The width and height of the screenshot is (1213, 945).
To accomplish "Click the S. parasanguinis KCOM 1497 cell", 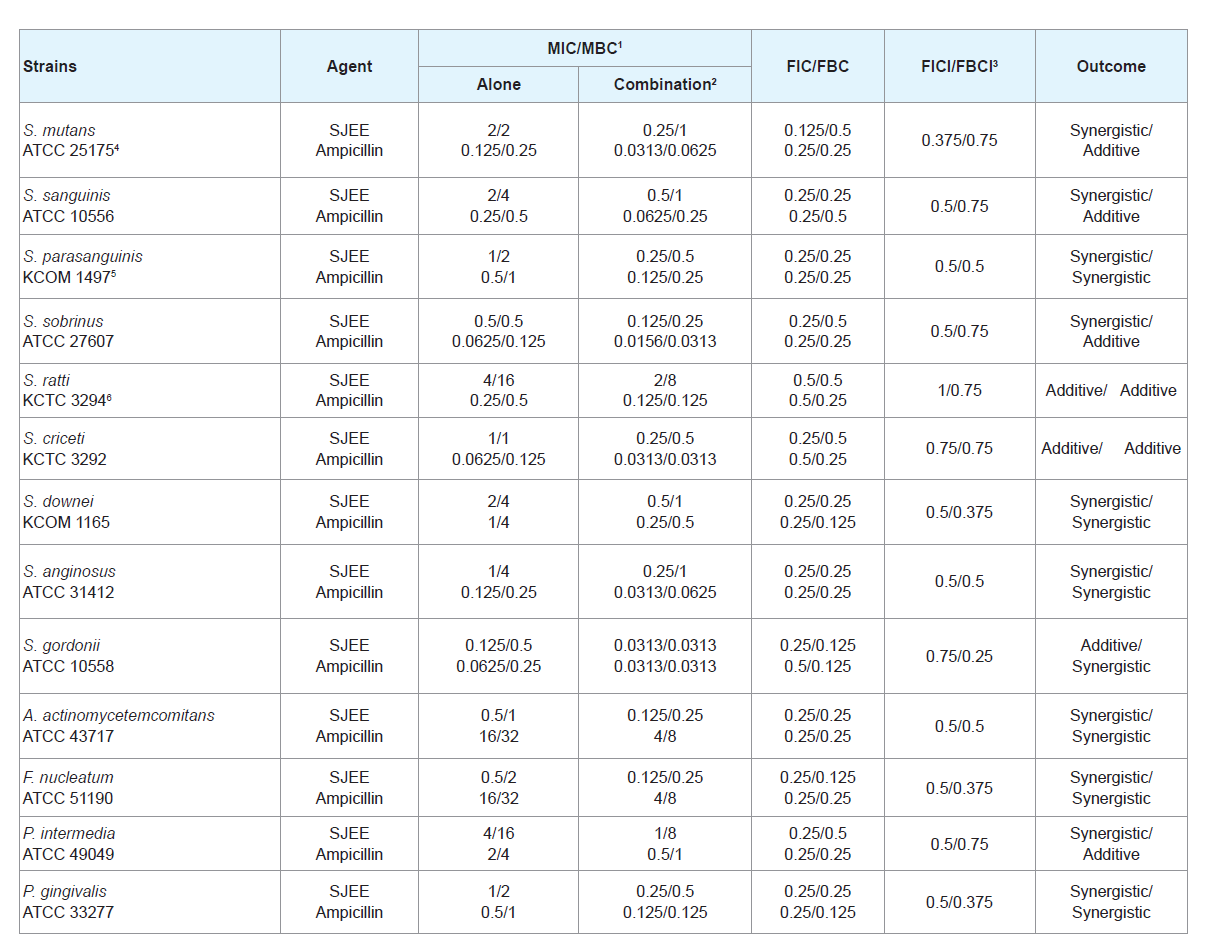I will pyautogui.click(x=150, y=267).
